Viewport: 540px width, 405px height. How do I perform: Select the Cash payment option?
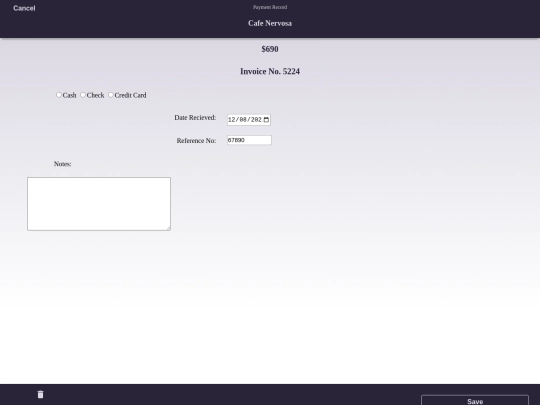click(59, 95)
